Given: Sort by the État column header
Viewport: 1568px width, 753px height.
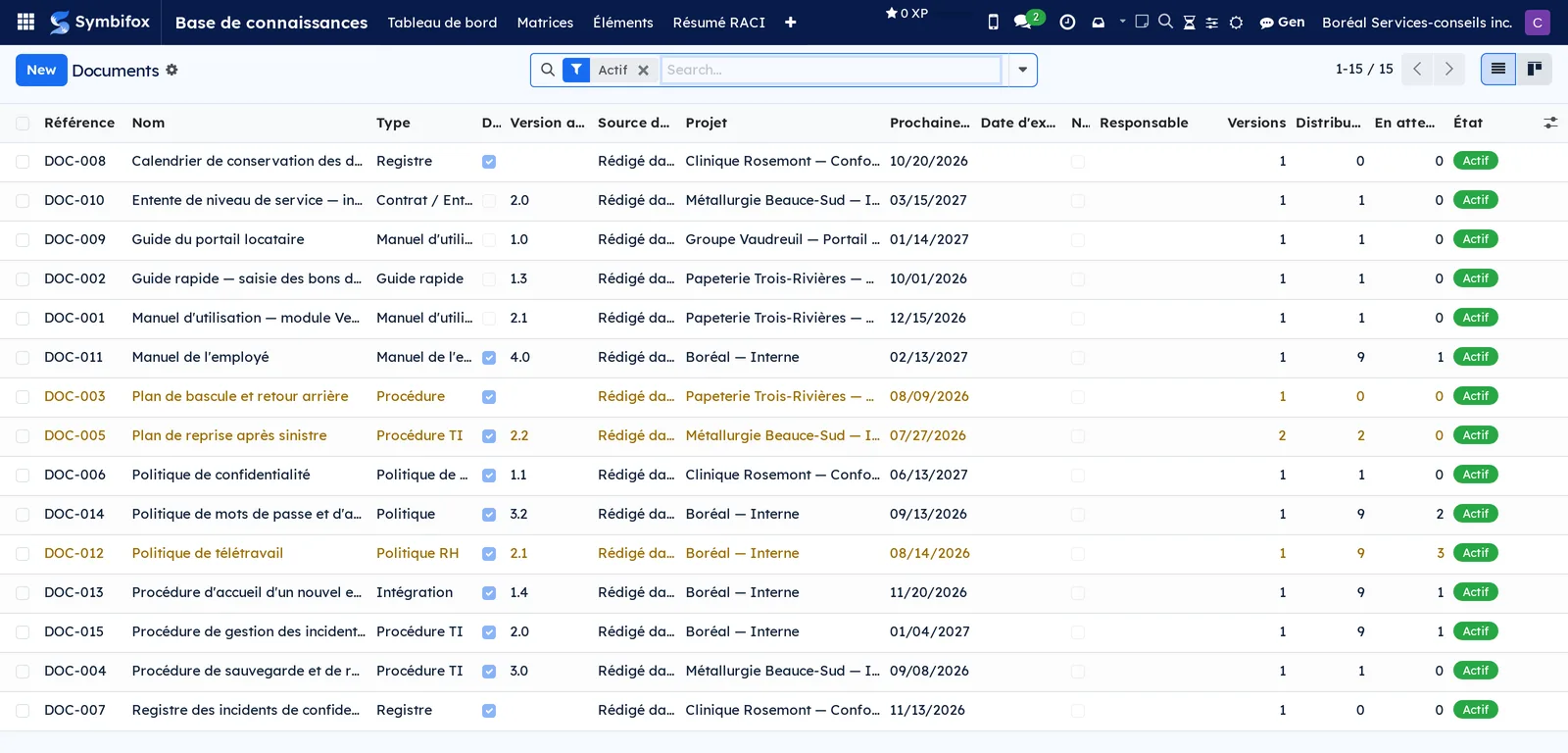Looking at the screenshot, I should (x=1468, y=123).
